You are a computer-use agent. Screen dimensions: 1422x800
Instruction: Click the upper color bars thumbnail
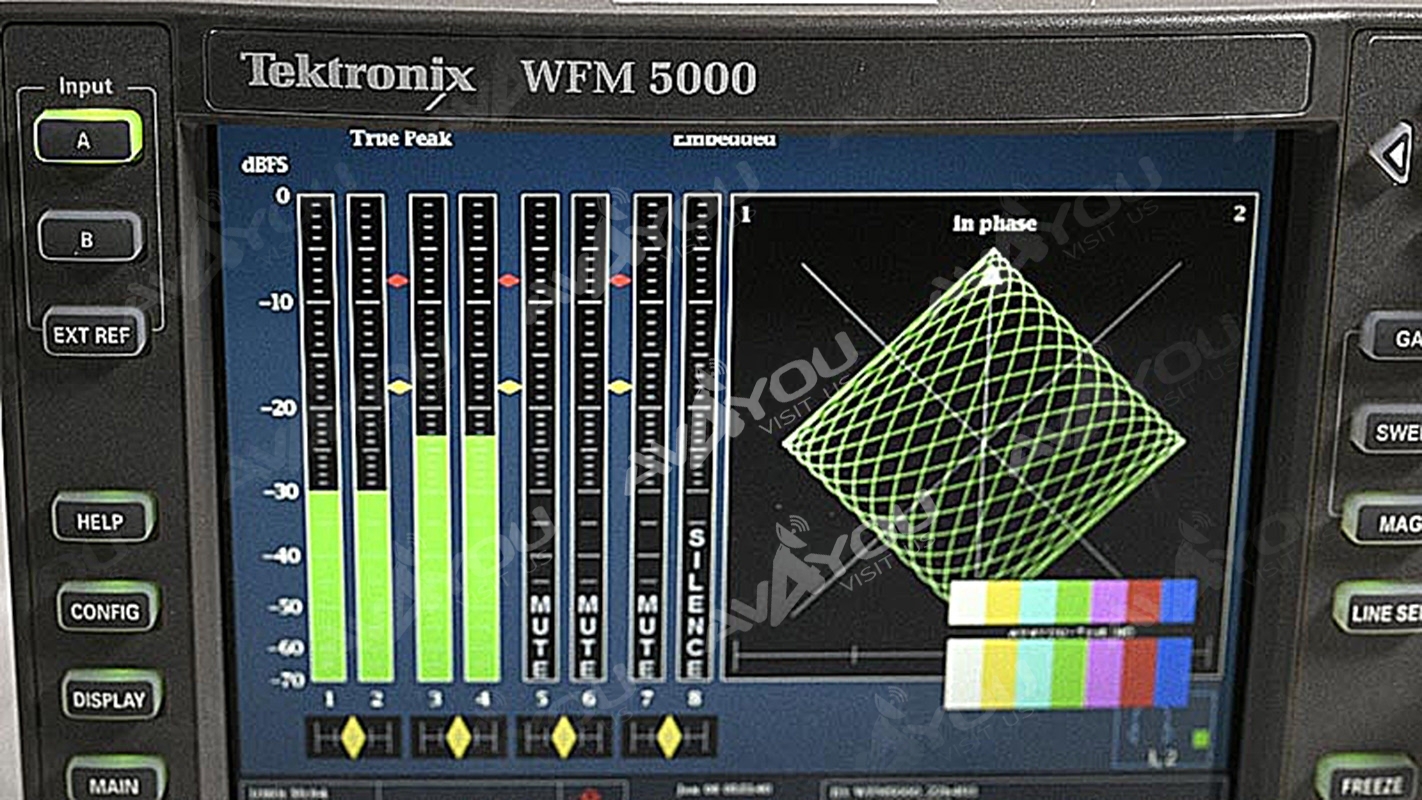[1072, 602]
